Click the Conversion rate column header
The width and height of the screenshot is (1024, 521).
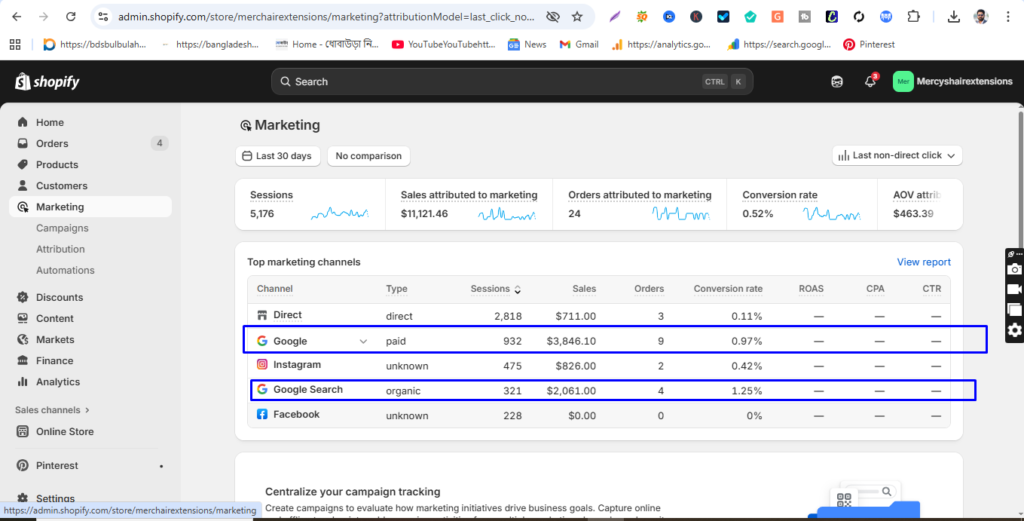point(728,289)
